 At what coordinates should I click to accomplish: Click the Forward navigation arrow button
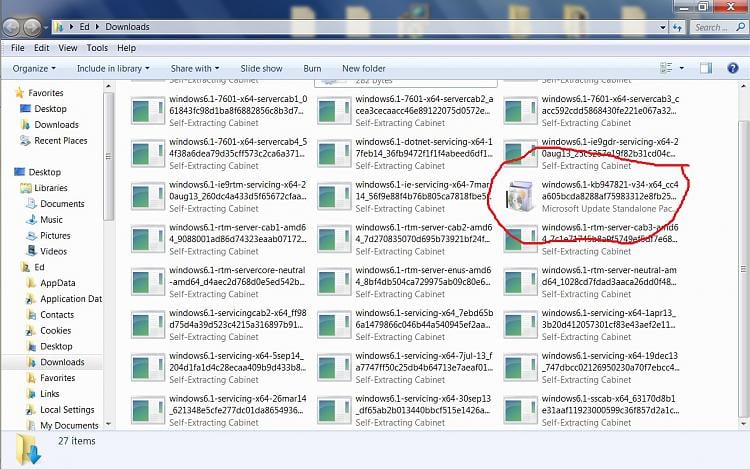(x=32, y=27)
